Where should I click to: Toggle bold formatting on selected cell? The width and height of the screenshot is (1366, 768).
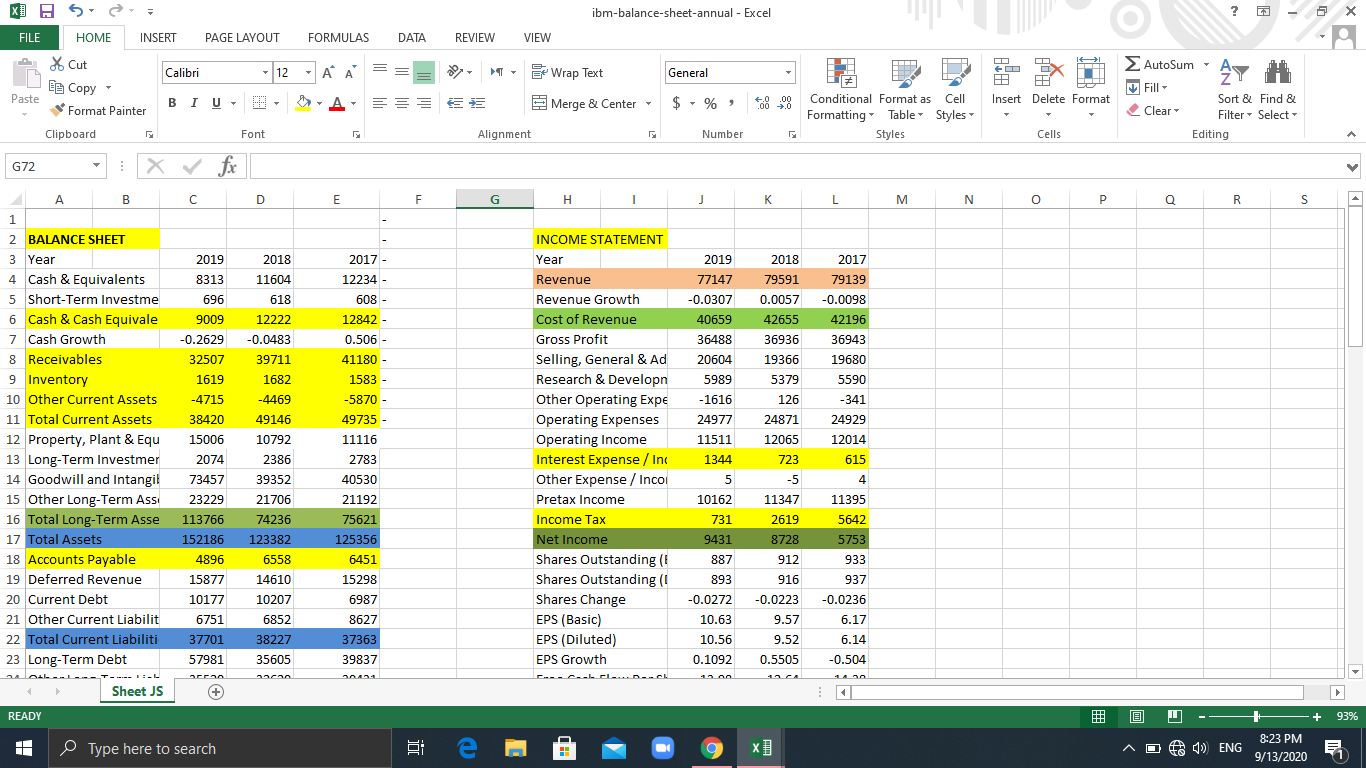171,103
